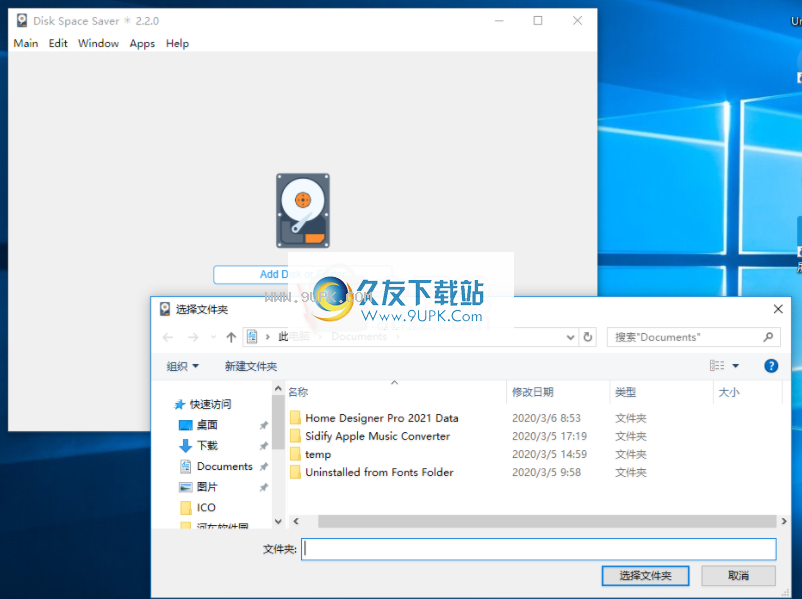This screenshot has height=599, width=802.
Task: Sort by 修改日期 column header
Action: 532,392
